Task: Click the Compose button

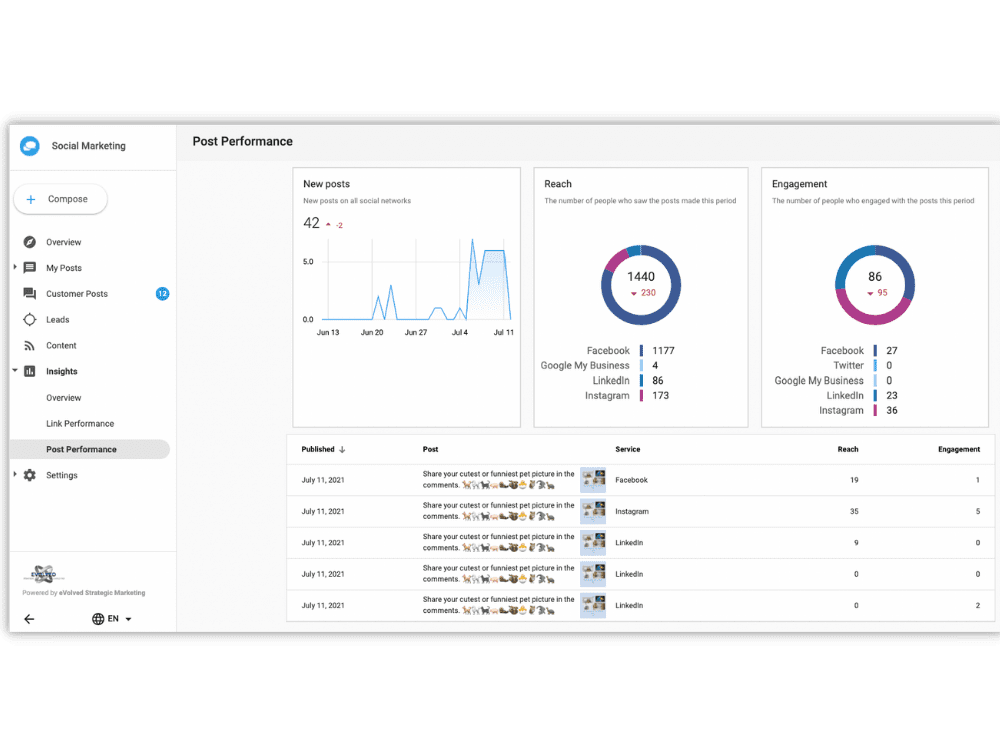Action: click(60, 199)
